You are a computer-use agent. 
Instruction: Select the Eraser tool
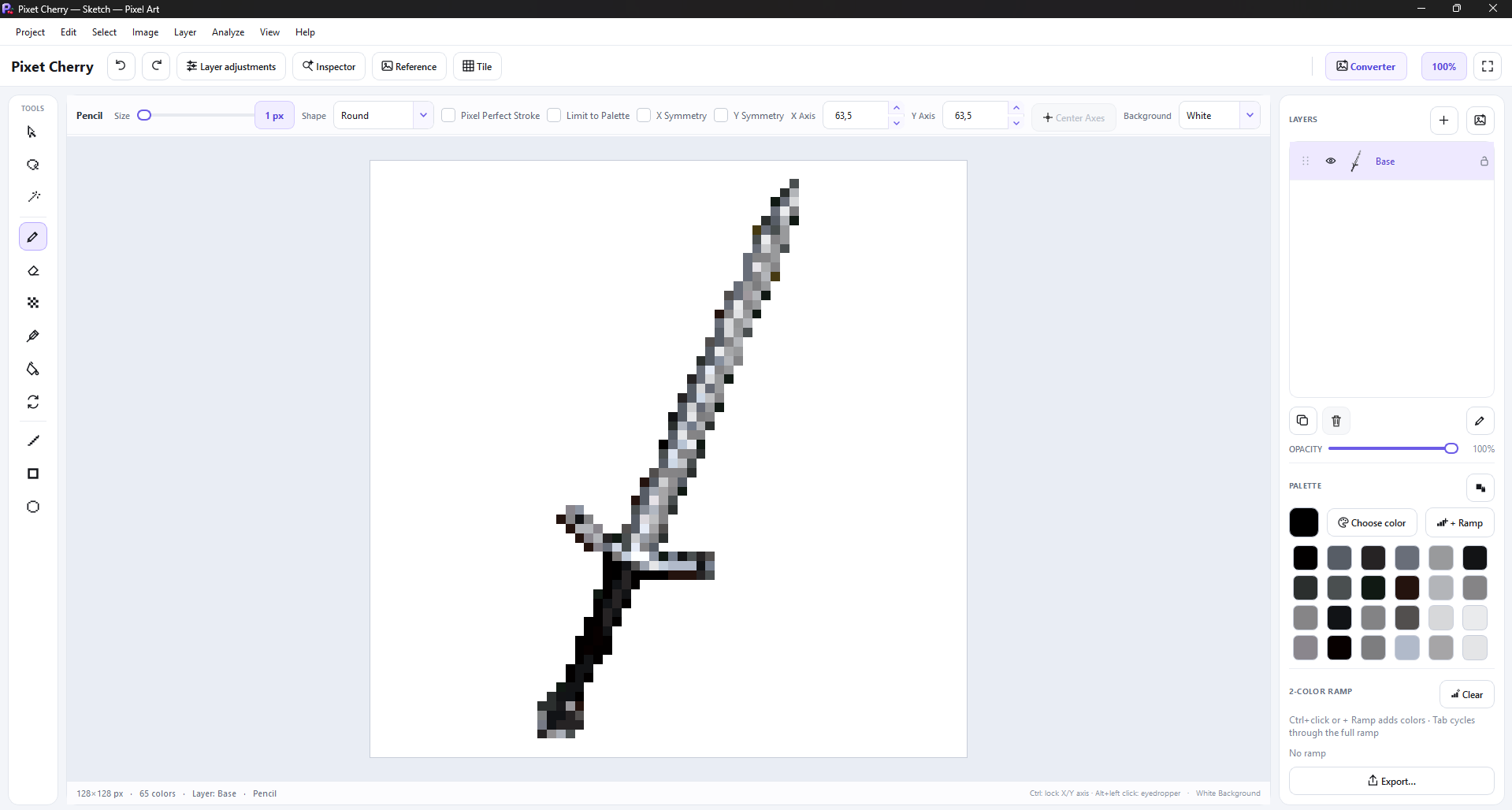[x=33, y=270]
